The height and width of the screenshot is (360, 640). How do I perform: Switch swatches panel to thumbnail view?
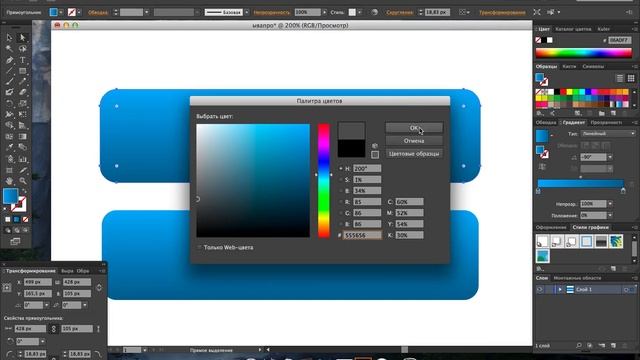point(631,78)
